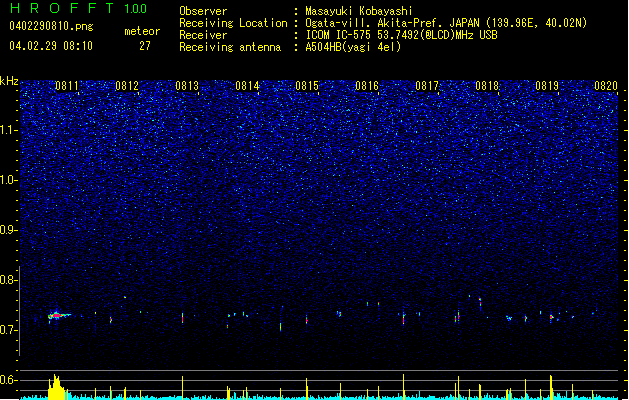Click the 0.6 kHz axis label
Image resolution: width=629 pixels, height=400 pixels.
9,380
